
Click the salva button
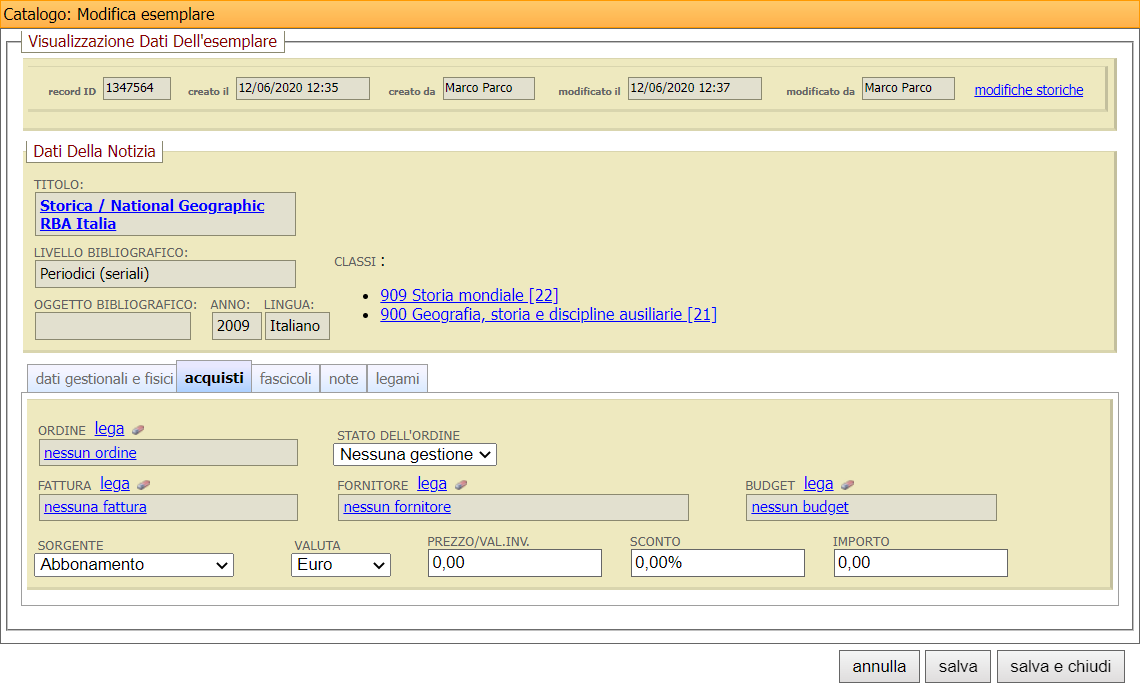click(957, 667)
